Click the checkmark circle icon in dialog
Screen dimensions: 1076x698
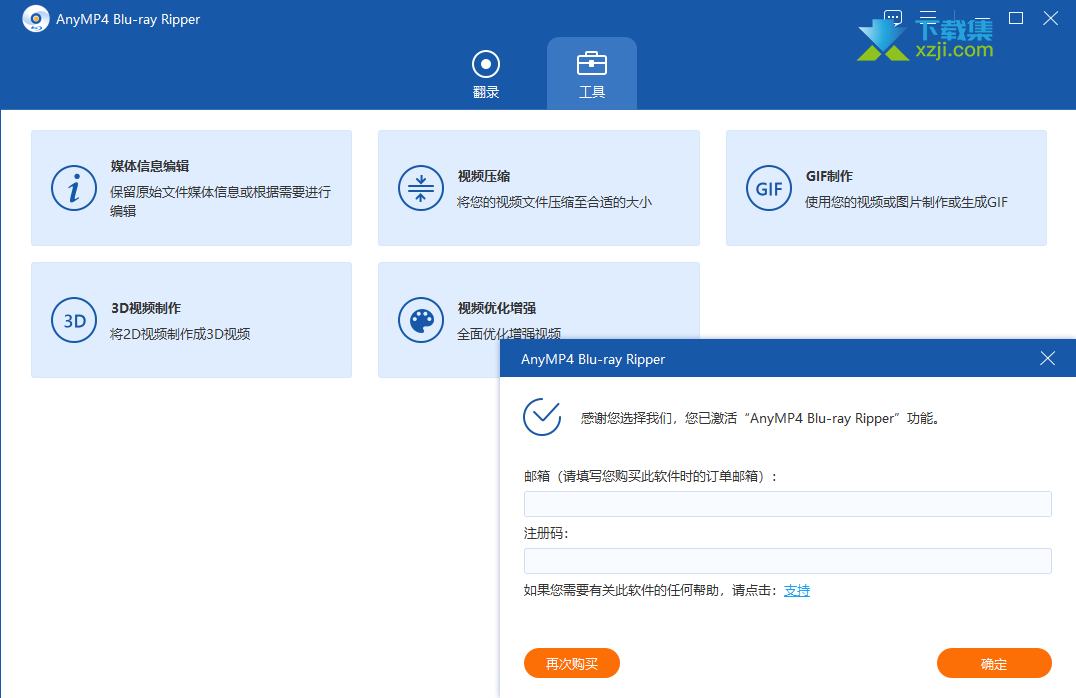(542, 417)
